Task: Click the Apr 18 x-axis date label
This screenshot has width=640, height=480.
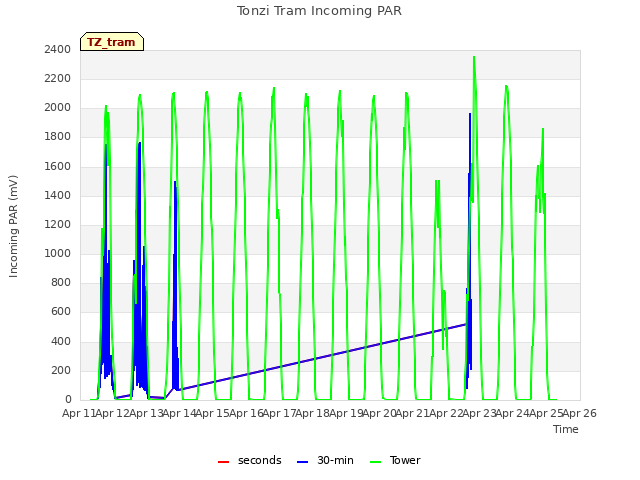Action: (312, 413)
